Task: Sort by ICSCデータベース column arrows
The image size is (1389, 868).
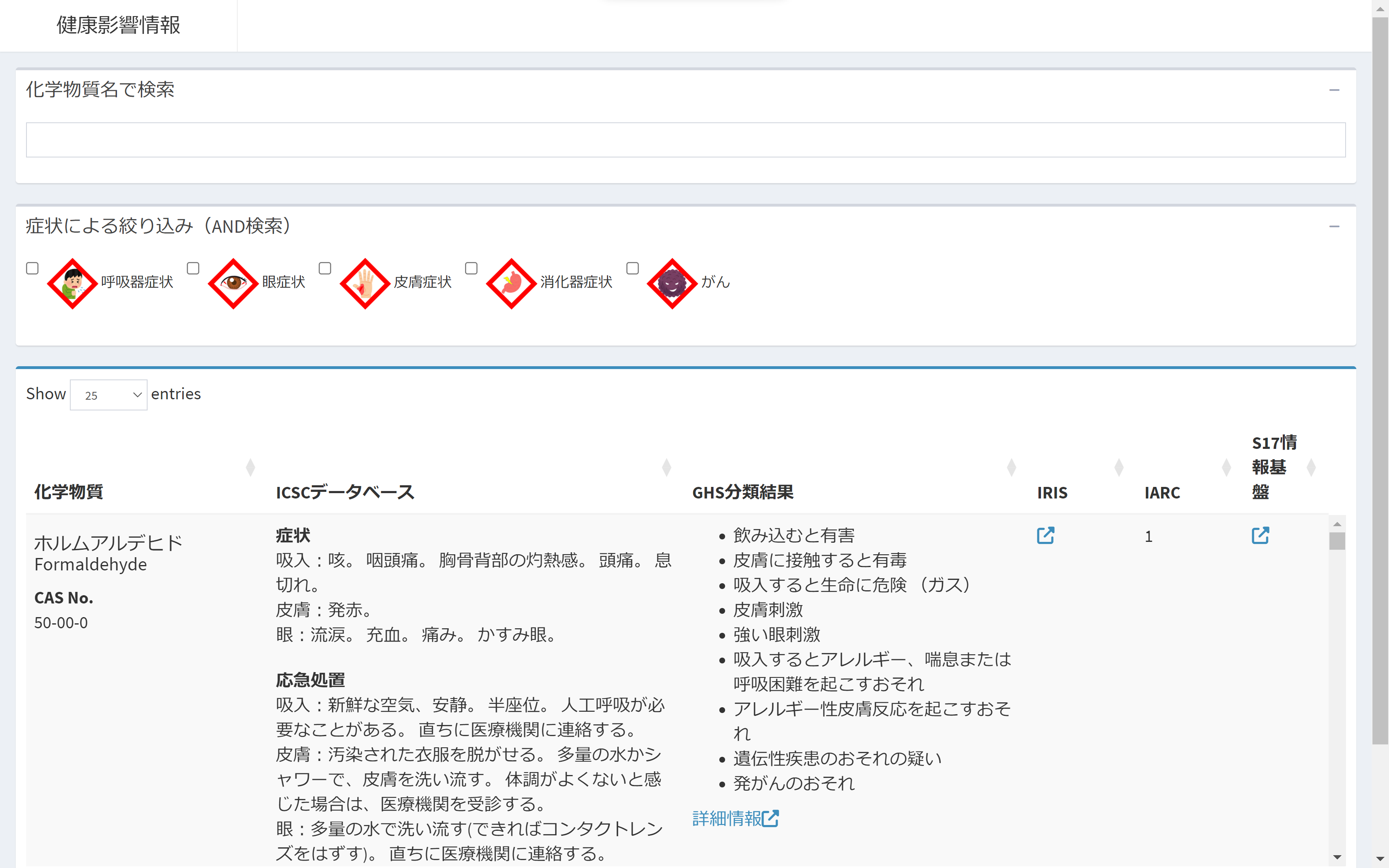Action: [x=666, y=467]
